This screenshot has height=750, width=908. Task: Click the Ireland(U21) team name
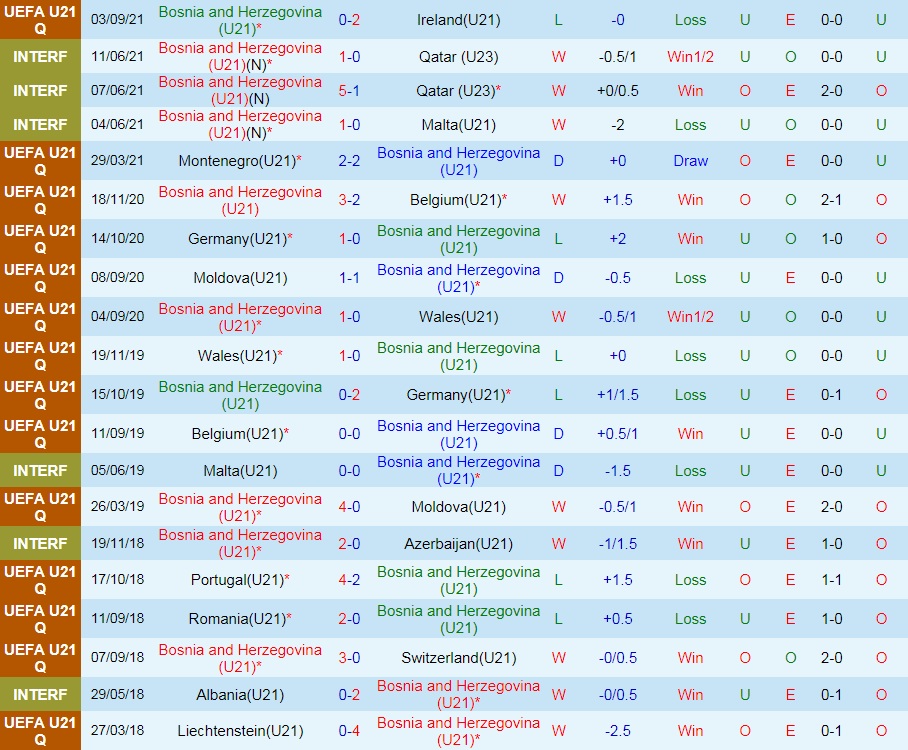point(458,20)
